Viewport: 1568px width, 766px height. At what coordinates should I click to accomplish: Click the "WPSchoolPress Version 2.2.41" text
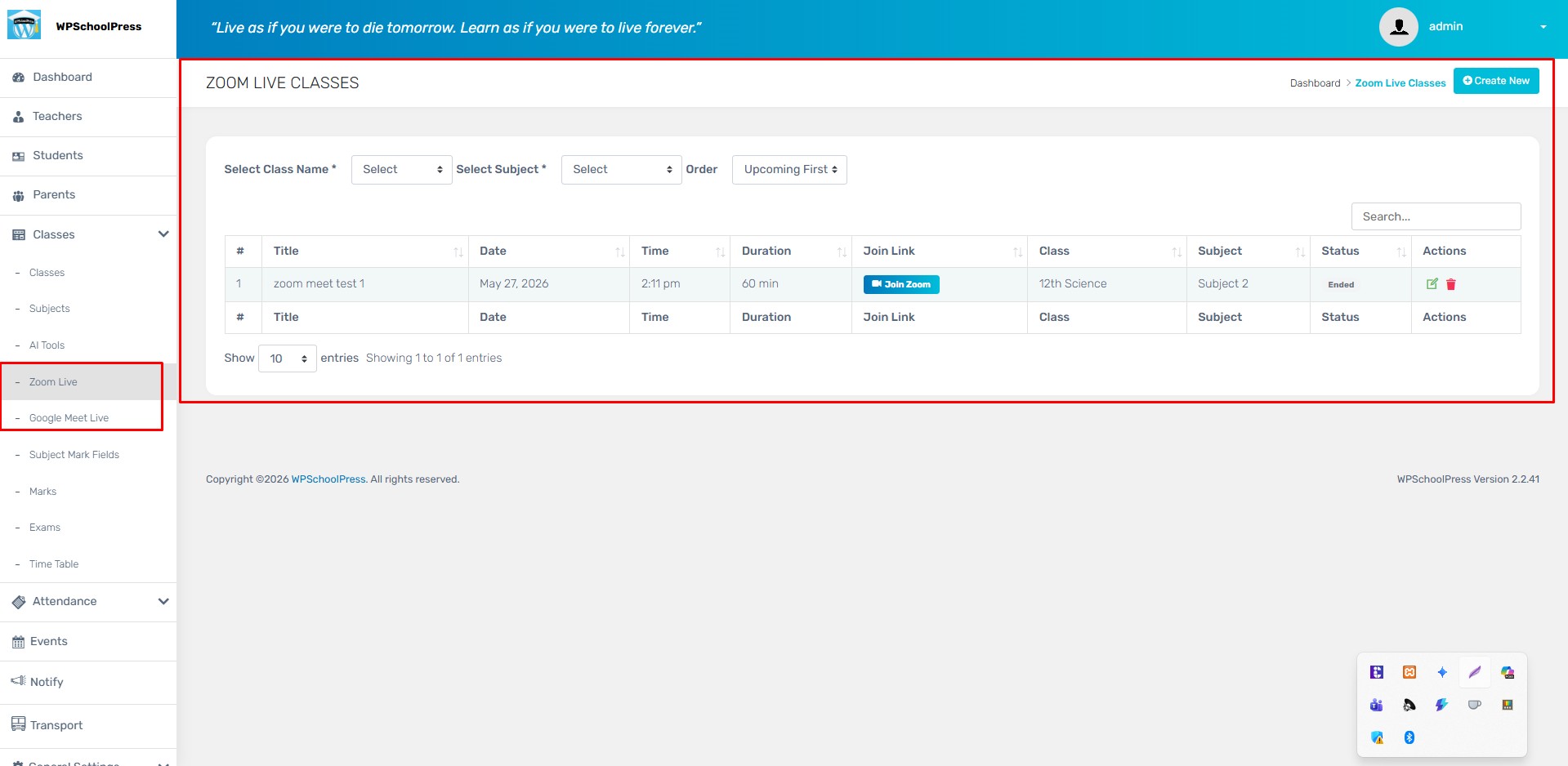pyautogui.click(x=1468, y=479)
